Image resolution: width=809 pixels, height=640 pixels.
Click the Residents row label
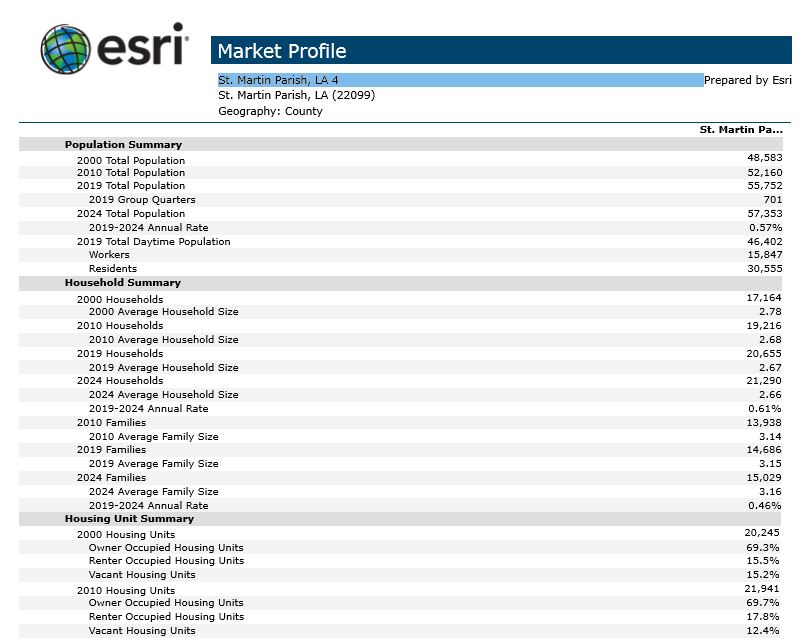pyautogui.click(x=113, y=268)
